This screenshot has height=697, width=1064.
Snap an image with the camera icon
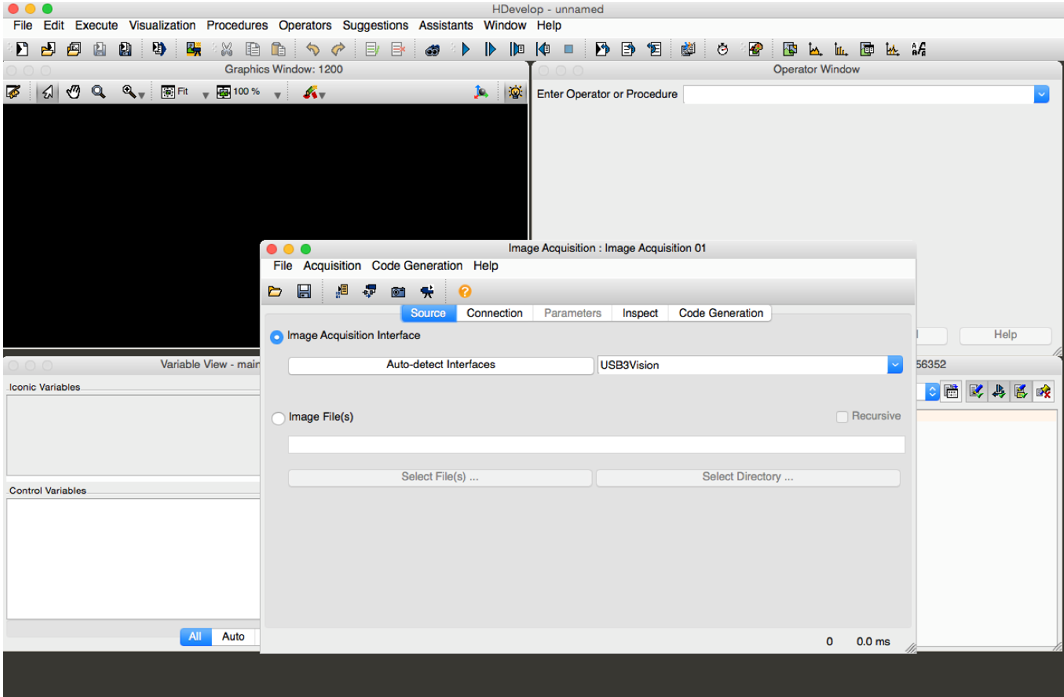[398, 291]
